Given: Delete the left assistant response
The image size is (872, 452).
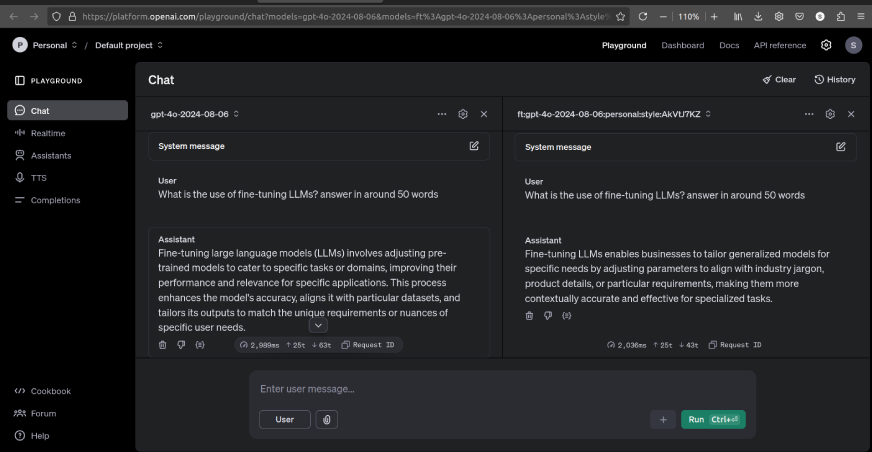Looking at the screenshot, I should click(x=162, y=345).
